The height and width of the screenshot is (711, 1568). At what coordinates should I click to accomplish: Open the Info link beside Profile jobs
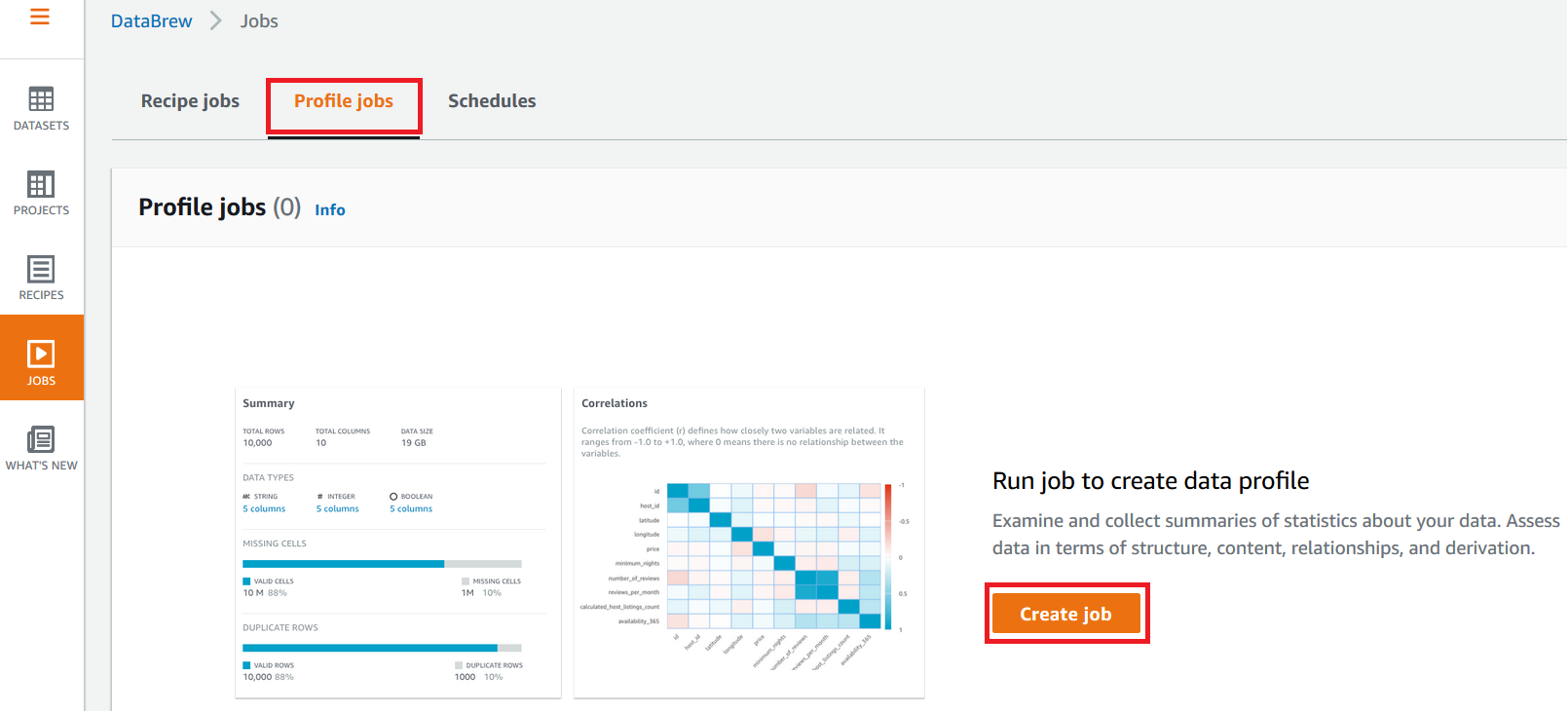pyautogui.click(x=330, y=209)
